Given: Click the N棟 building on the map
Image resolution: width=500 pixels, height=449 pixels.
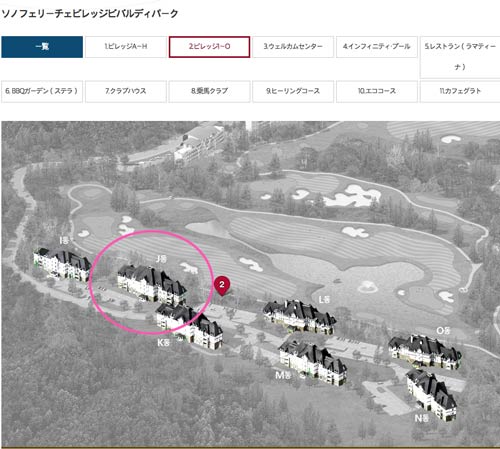Looking at the screenshot, I should coord(432,393).
